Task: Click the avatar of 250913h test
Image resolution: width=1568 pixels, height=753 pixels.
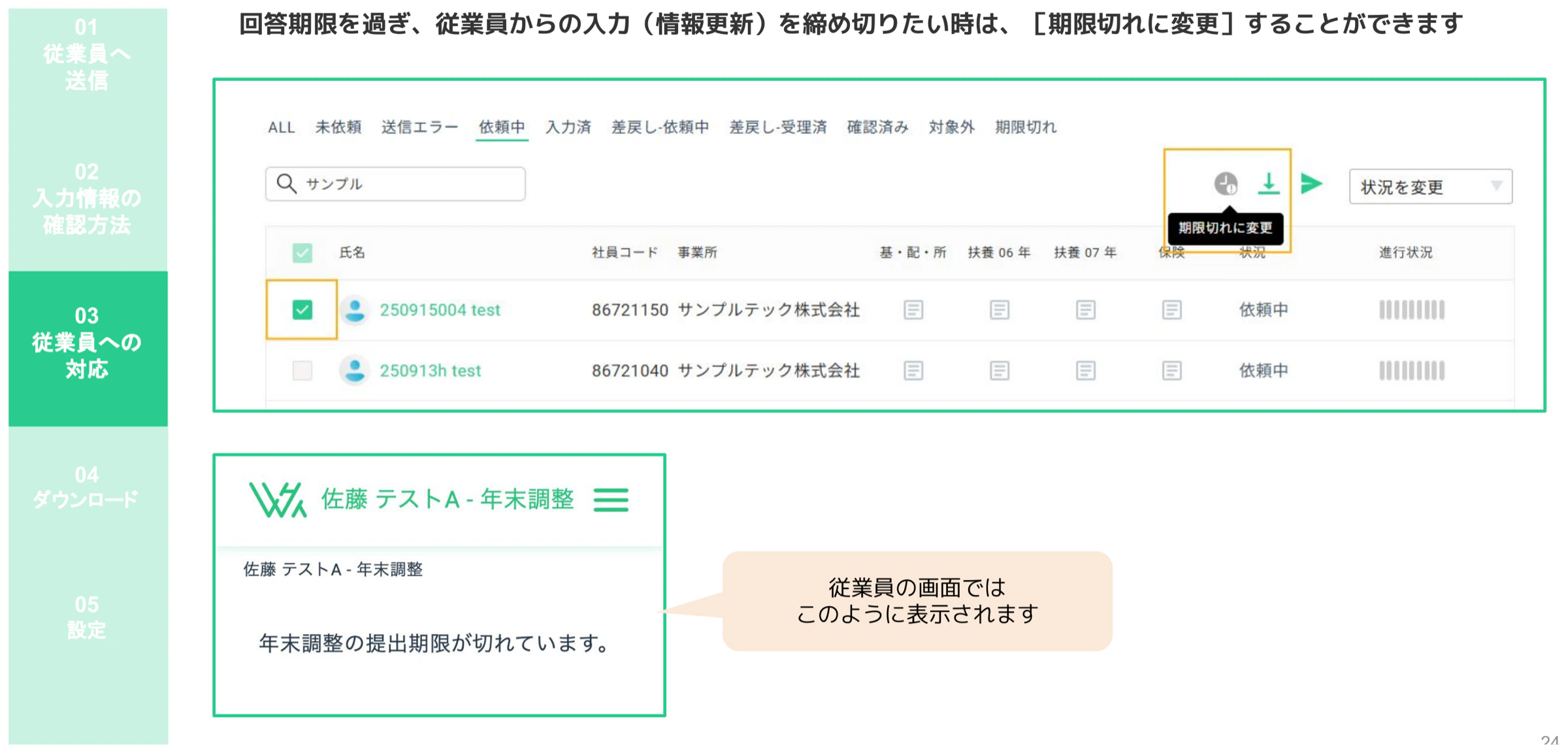Action: (355, 370)
